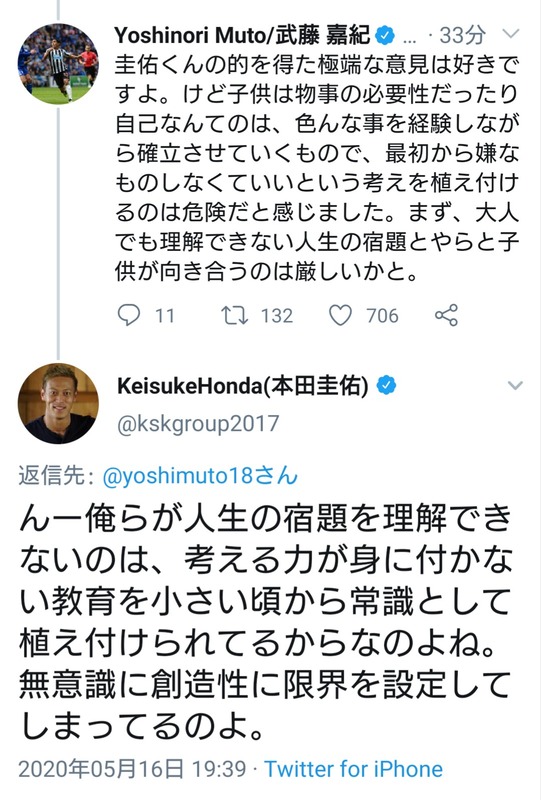Open Keisuke Honda's profile picture
541x800 pixels.
(x=58, y=403)
